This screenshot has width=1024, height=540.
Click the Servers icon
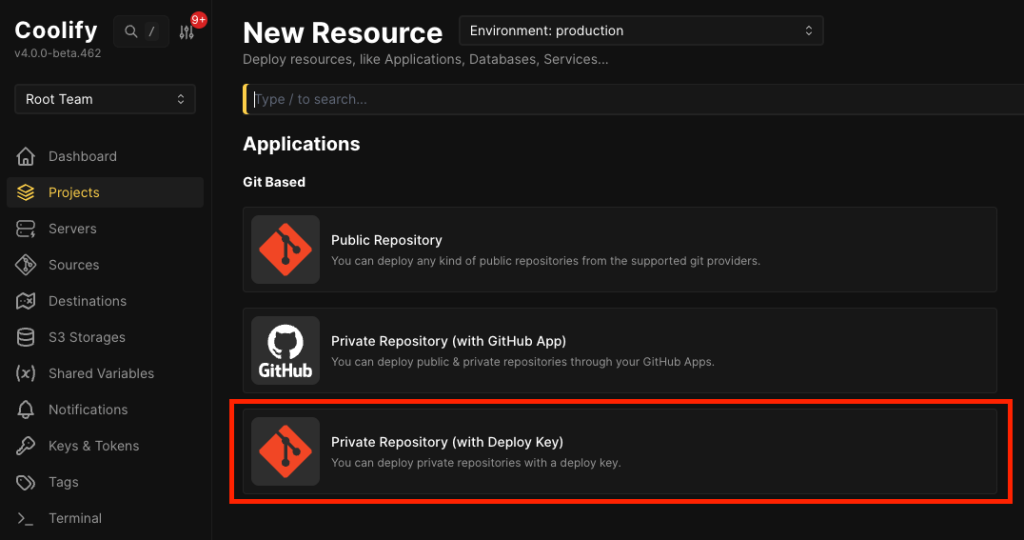coord(25,229)
